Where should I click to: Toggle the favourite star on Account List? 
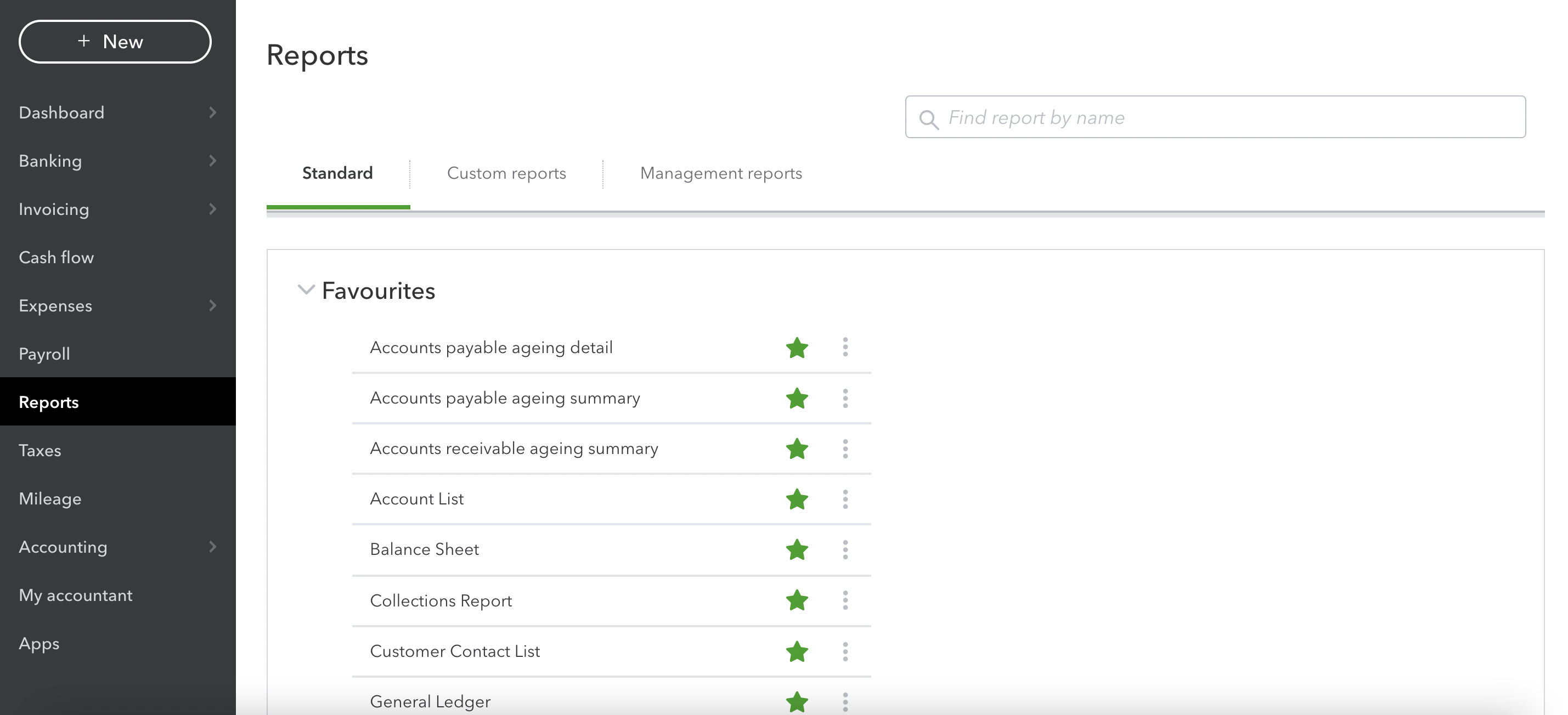(796, 499)
